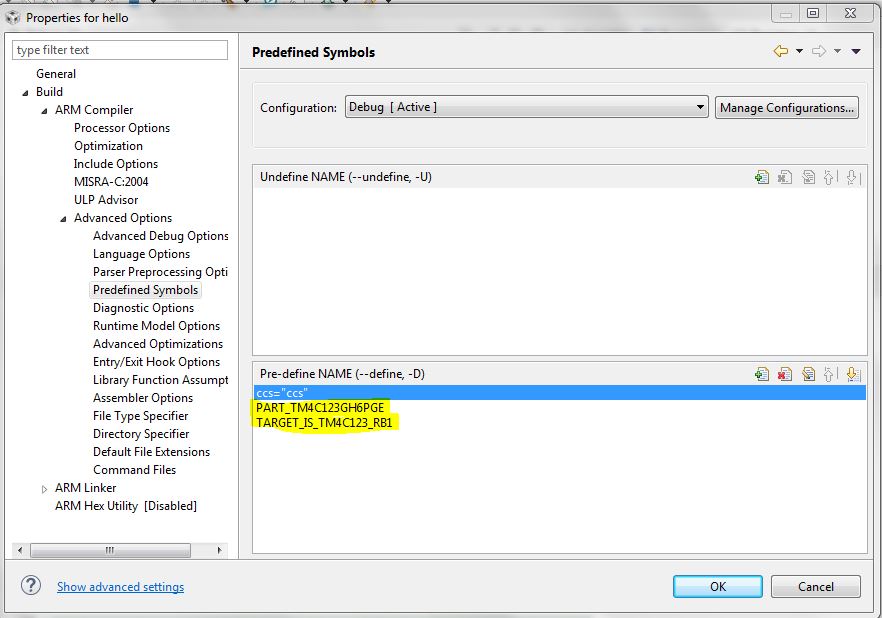The image size is (882, 618).
Task: Add a symbol to the Pre-define NAME list
Action: click(762, 374)
